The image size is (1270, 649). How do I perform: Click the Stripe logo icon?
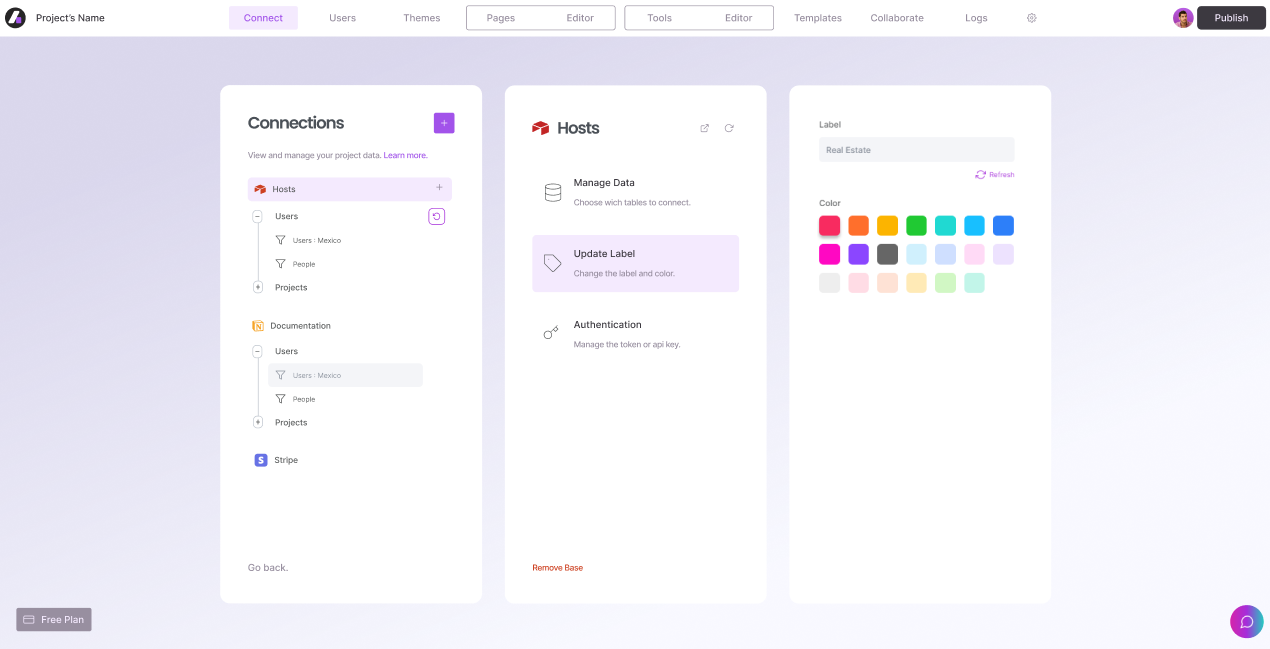(x=261, y=460)
